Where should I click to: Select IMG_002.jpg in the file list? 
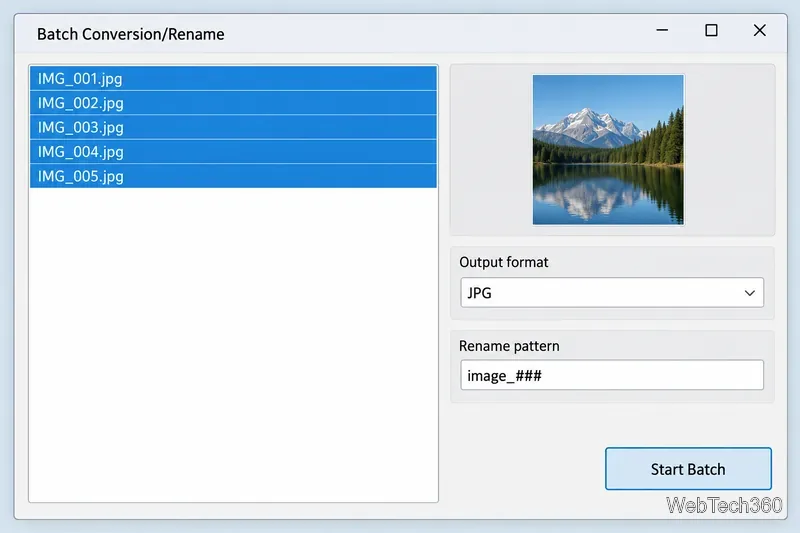pos(233,103)
